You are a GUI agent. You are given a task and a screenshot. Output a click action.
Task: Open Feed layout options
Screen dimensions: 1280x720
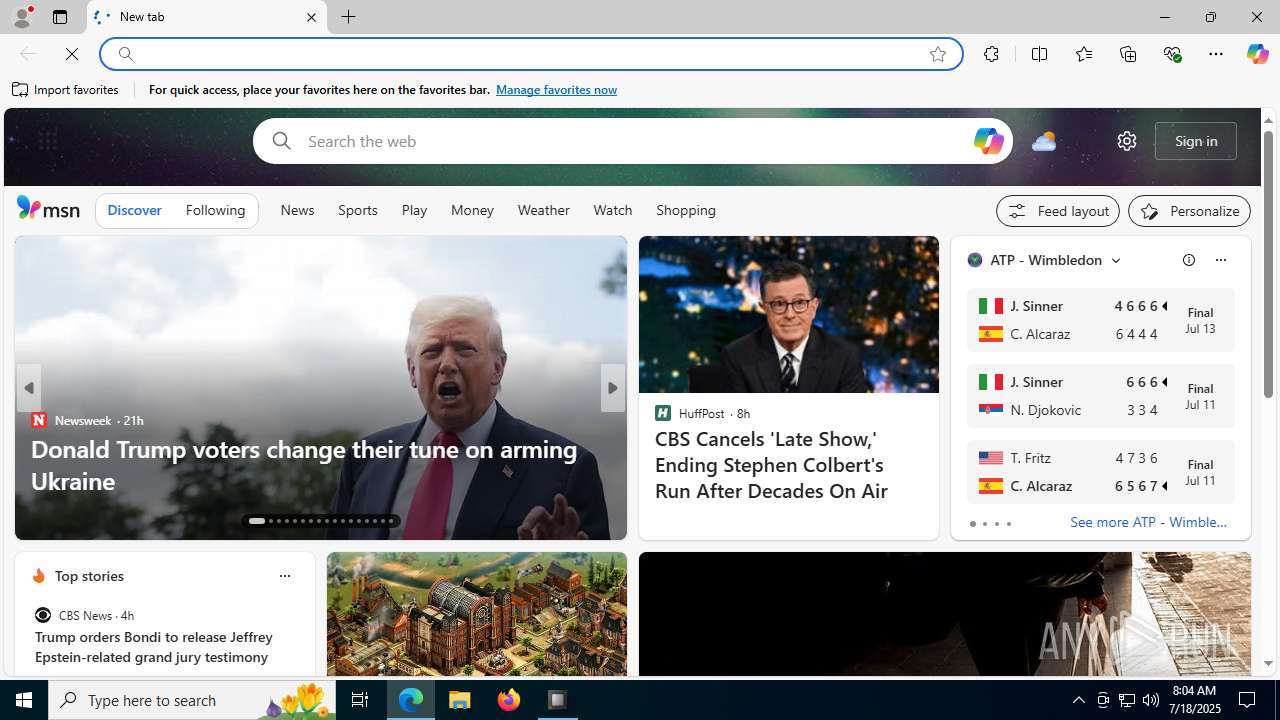1058,211
